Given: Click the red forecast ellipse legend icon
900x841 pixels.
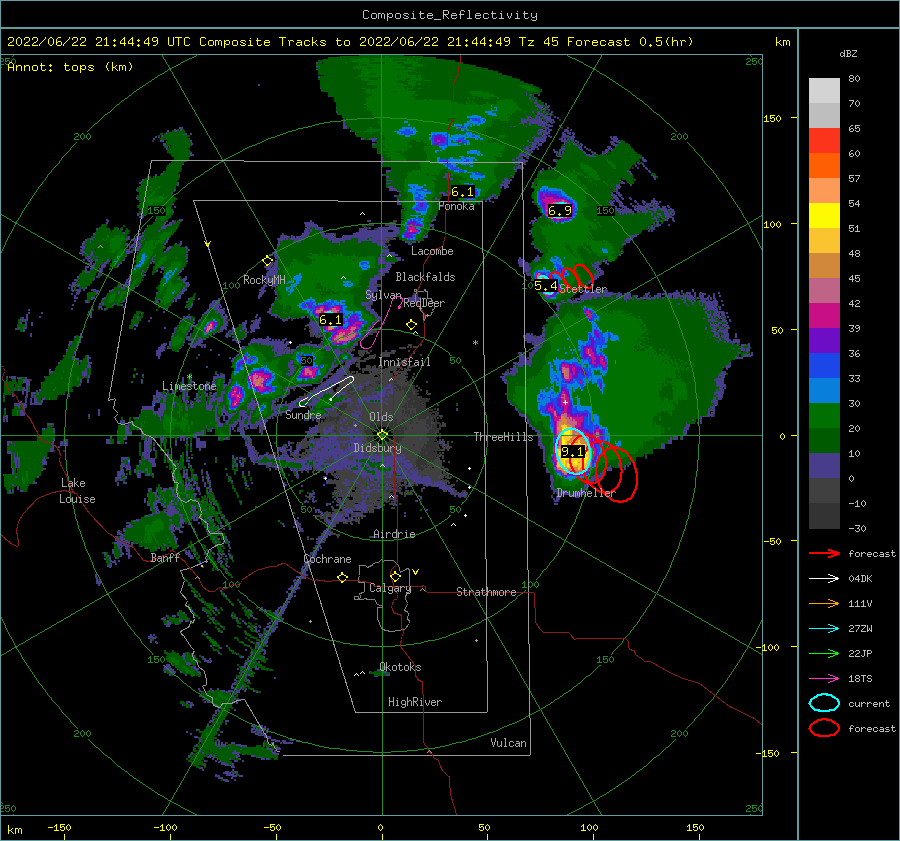Looking at the screenshot, I should pyautogui.click(x=824, y=728).
